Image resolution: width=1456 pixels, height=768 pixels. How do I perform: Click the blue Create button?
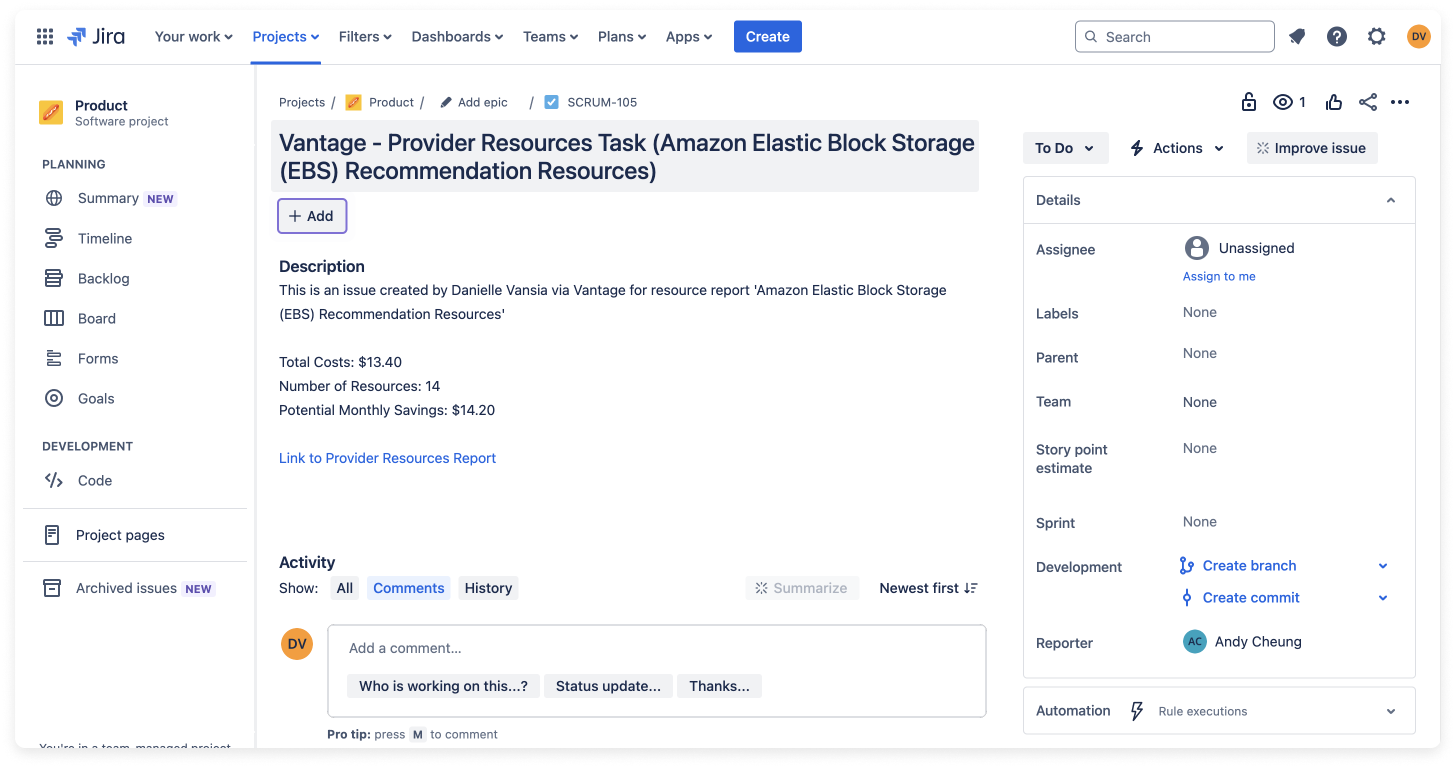coord(768,37)
